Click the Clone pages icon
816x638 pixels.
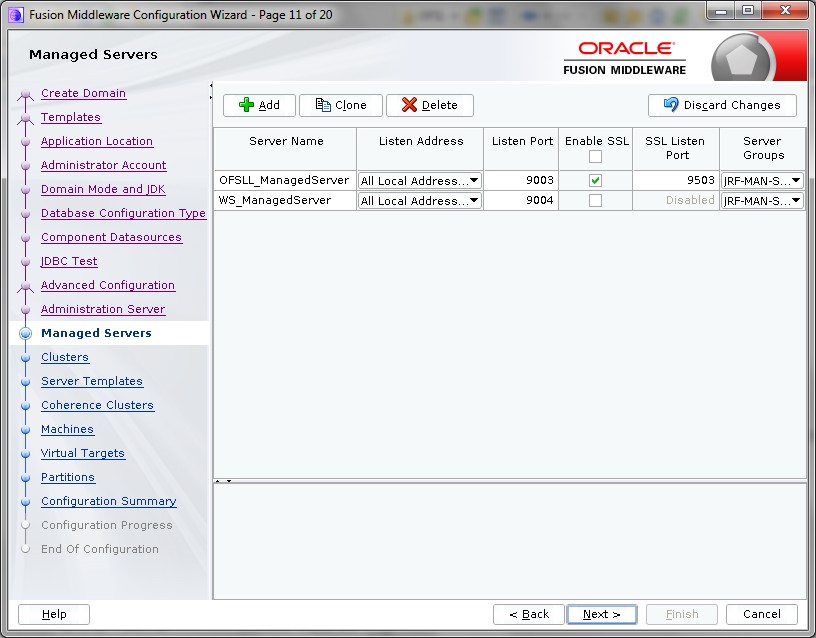tap(323, 105)
